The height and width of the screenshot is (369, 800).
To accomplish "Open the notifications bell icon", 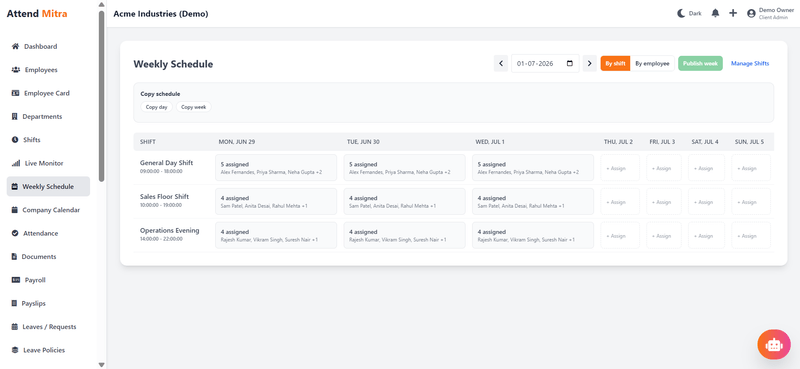I will pos(715,13).
